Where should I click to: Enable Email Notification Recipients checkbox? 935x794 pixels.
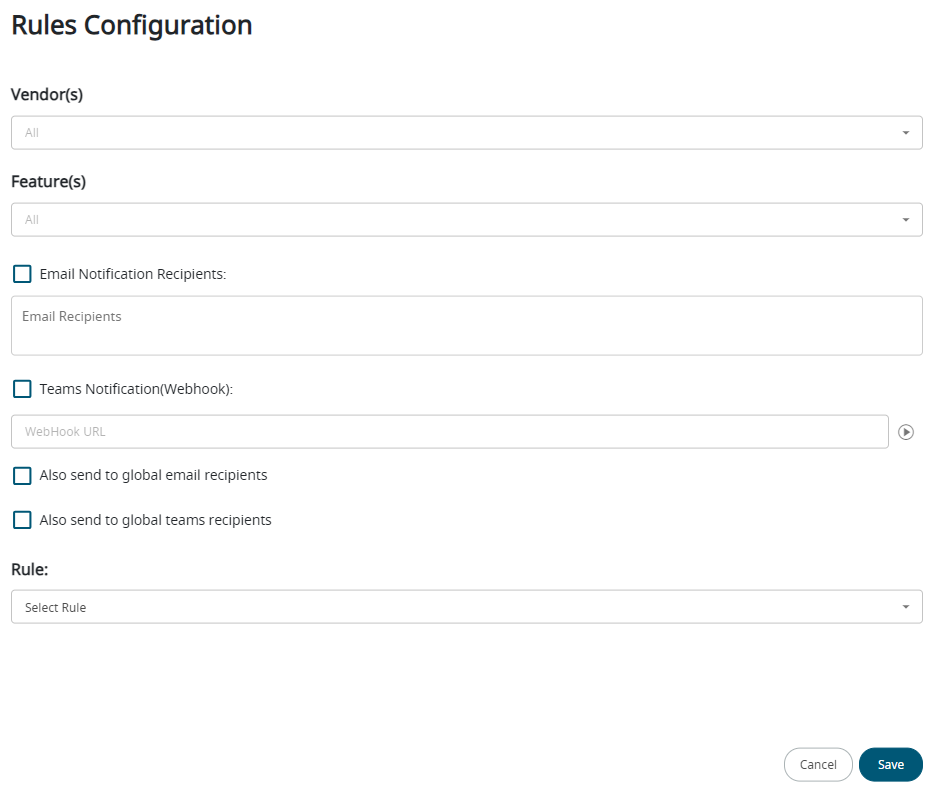pyautogui.click(x=22, y=274)
